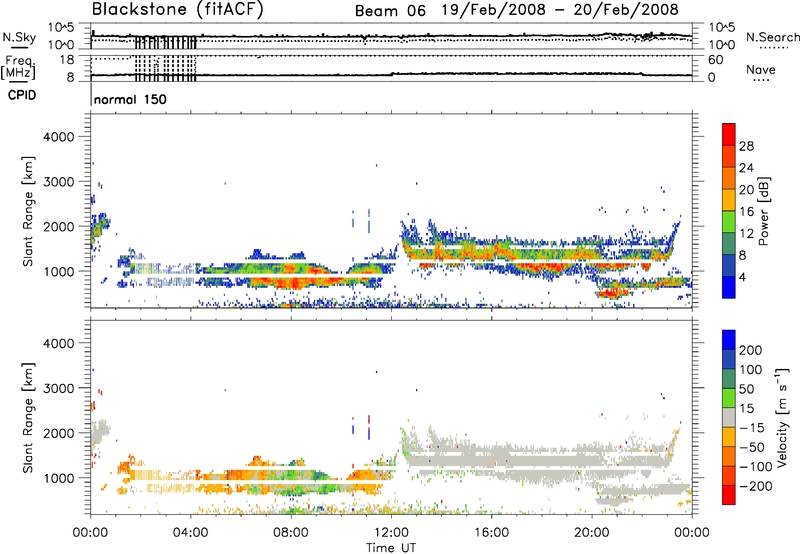
Task: Click the 18 MHz frequency tick label
Action: (66, 60)
